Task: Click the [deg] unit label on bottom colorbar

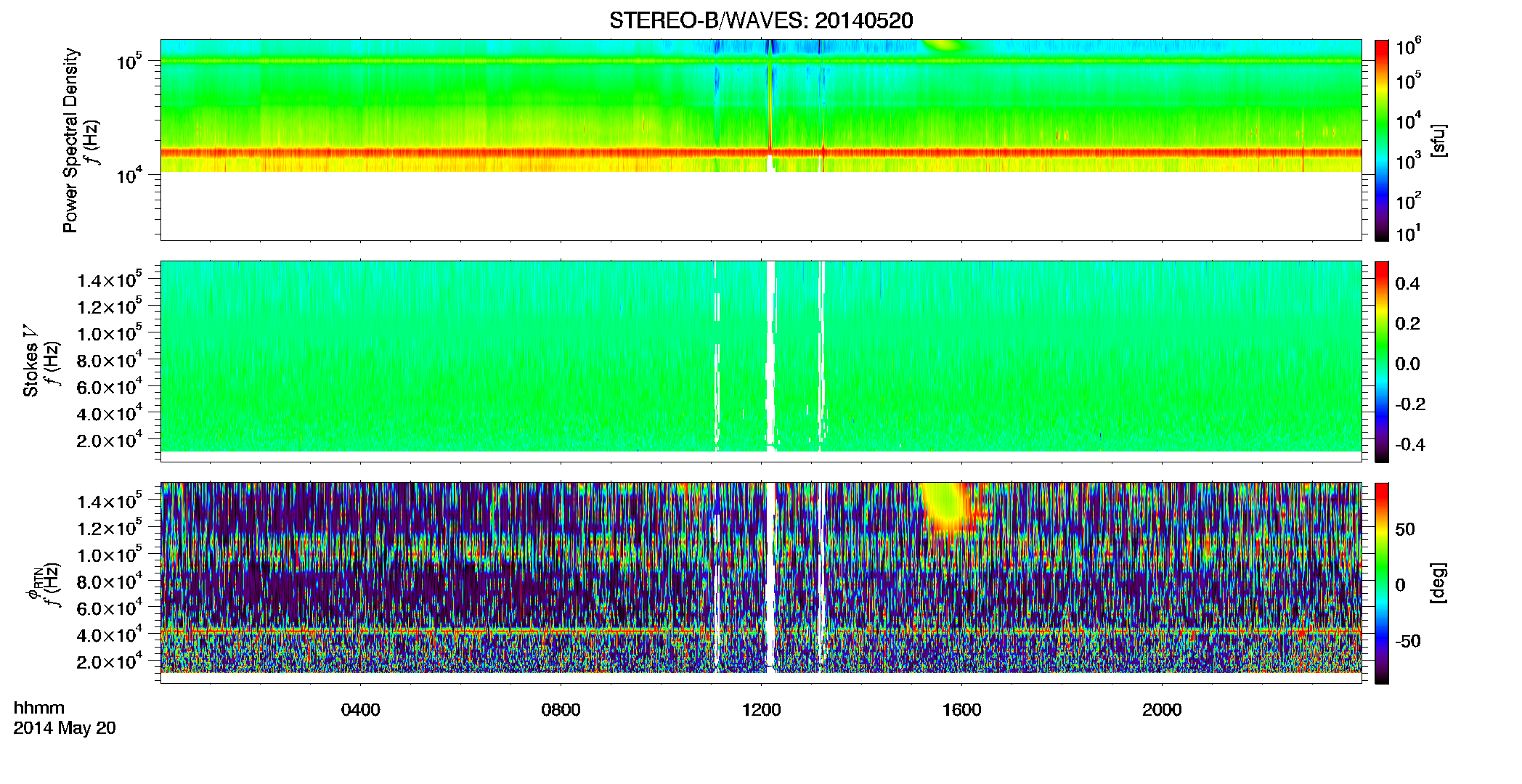Action: [x=1438, y=583]
